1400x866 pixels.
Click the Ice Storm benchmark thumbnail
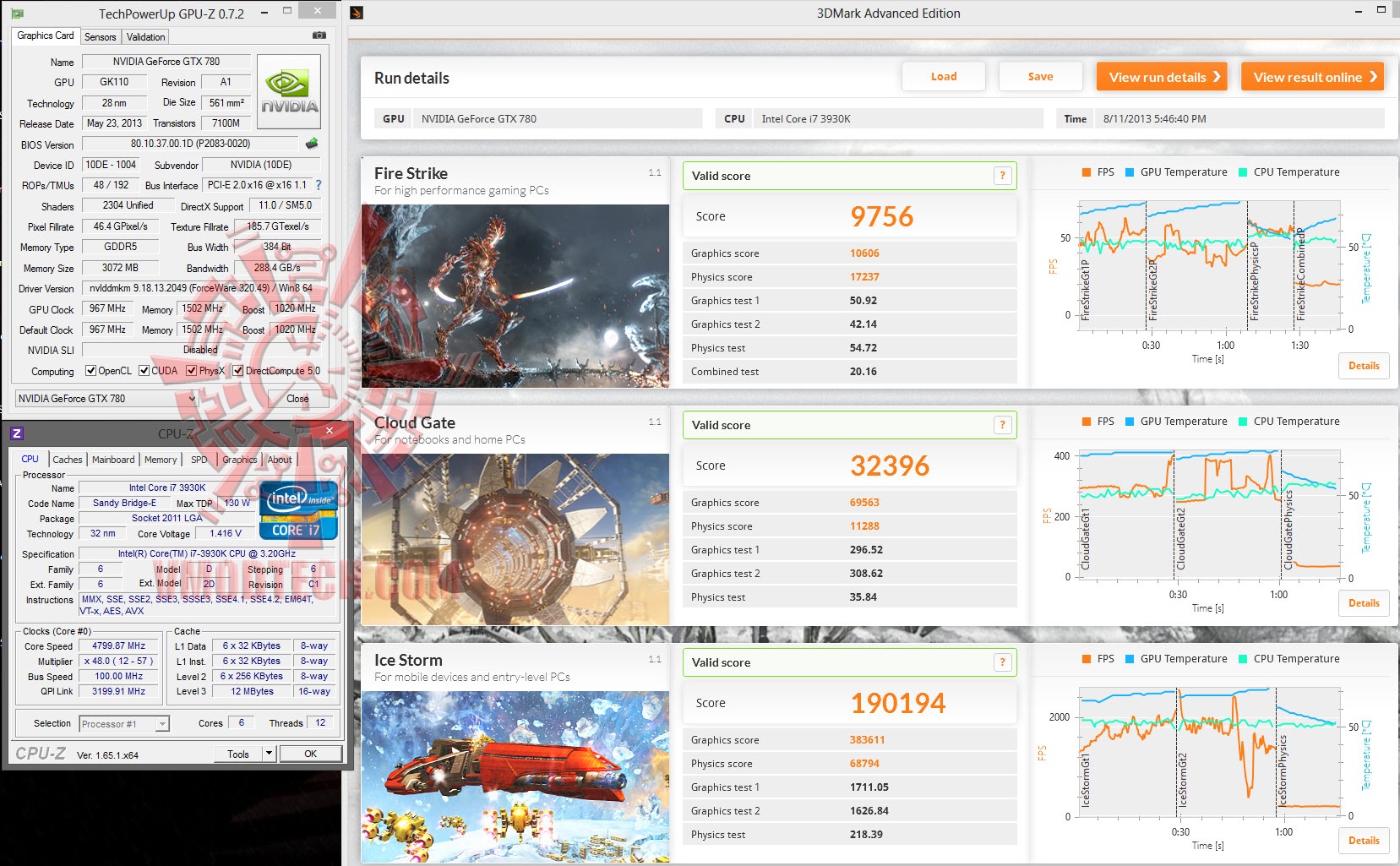click(515, 776)
